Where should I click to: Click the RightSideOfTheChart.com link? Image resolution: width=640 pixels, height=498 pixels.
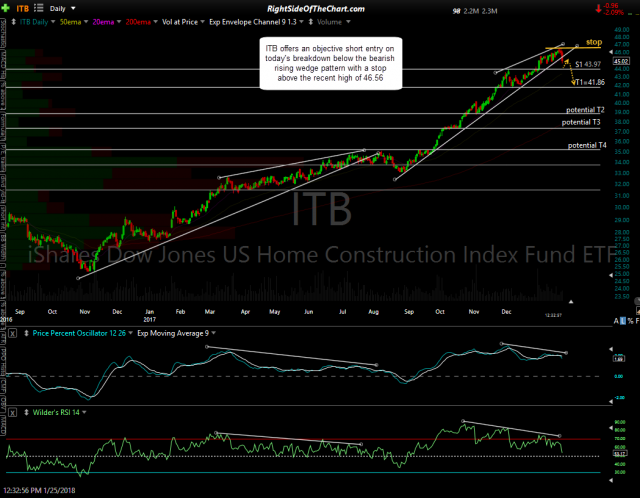(x=316, y=9)
